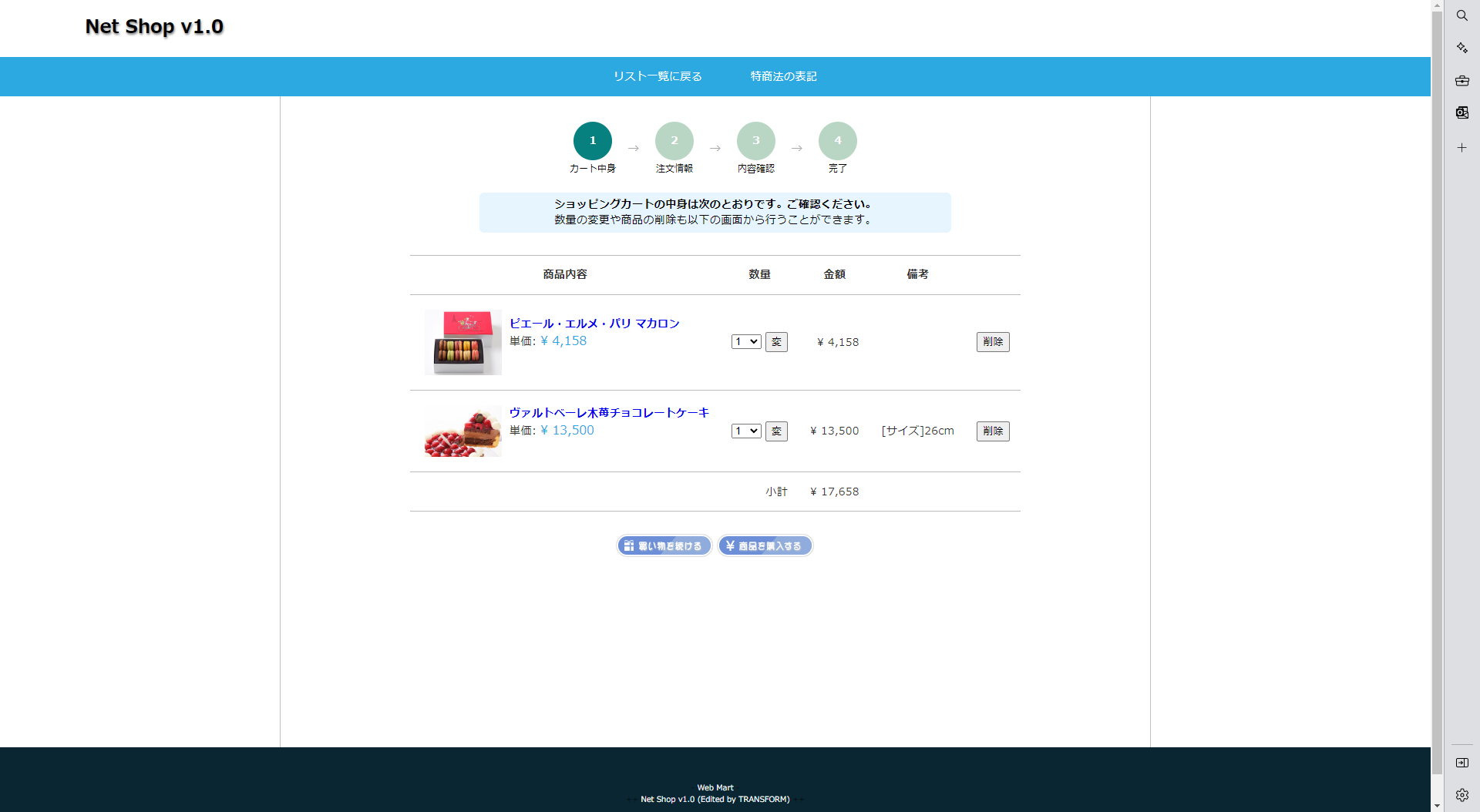Delete the chocolate cake with 削除
Image resolution: width=1480 pixels, height=812 pixels.
(992, 431)
